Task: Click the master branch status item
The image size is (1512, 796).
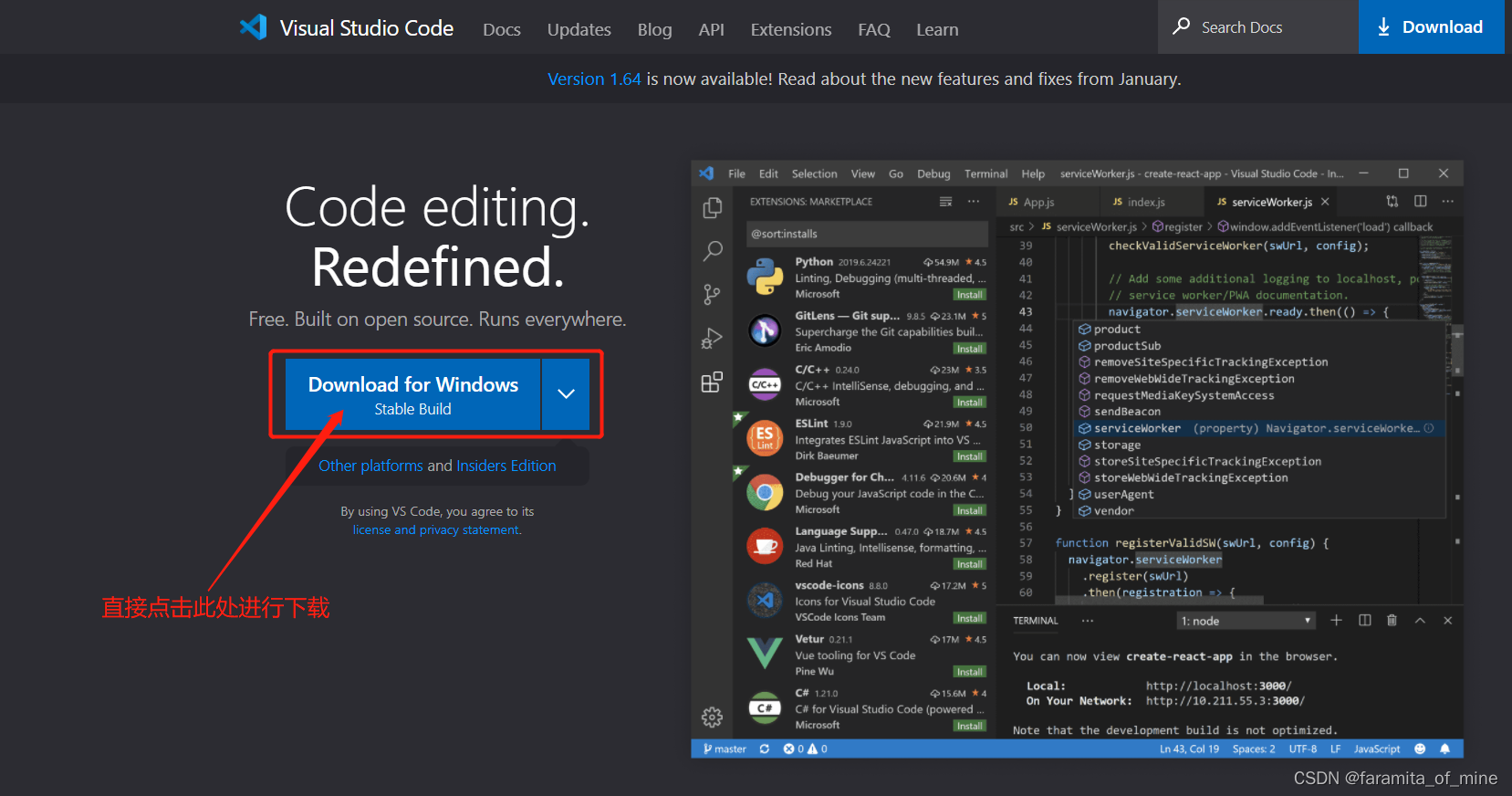Action: (x=725, y=749)
